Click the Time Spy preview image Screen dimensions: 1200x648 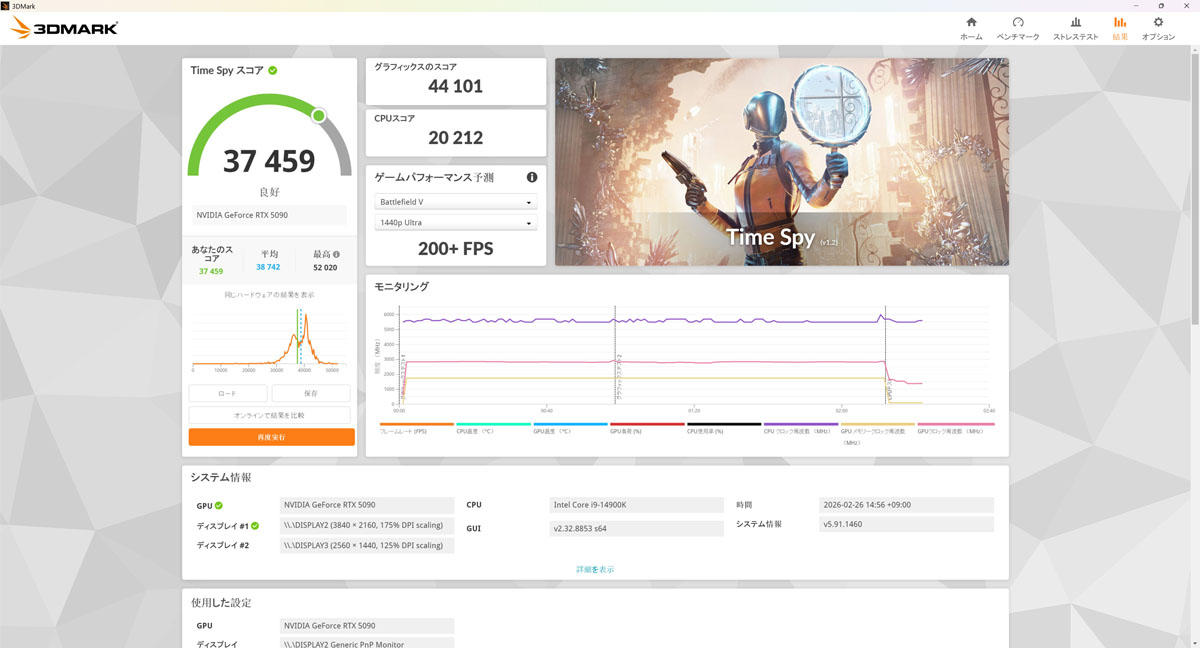[x=781, y=161]
